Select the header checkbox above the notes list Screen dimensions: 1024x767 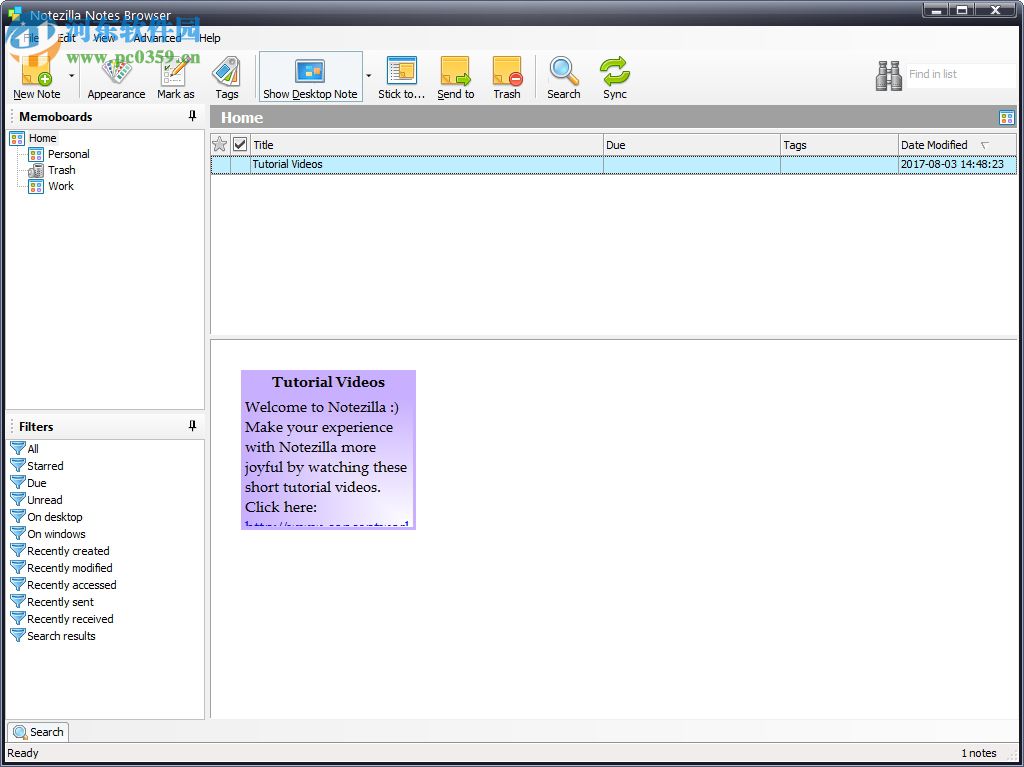tap(239, 144)
